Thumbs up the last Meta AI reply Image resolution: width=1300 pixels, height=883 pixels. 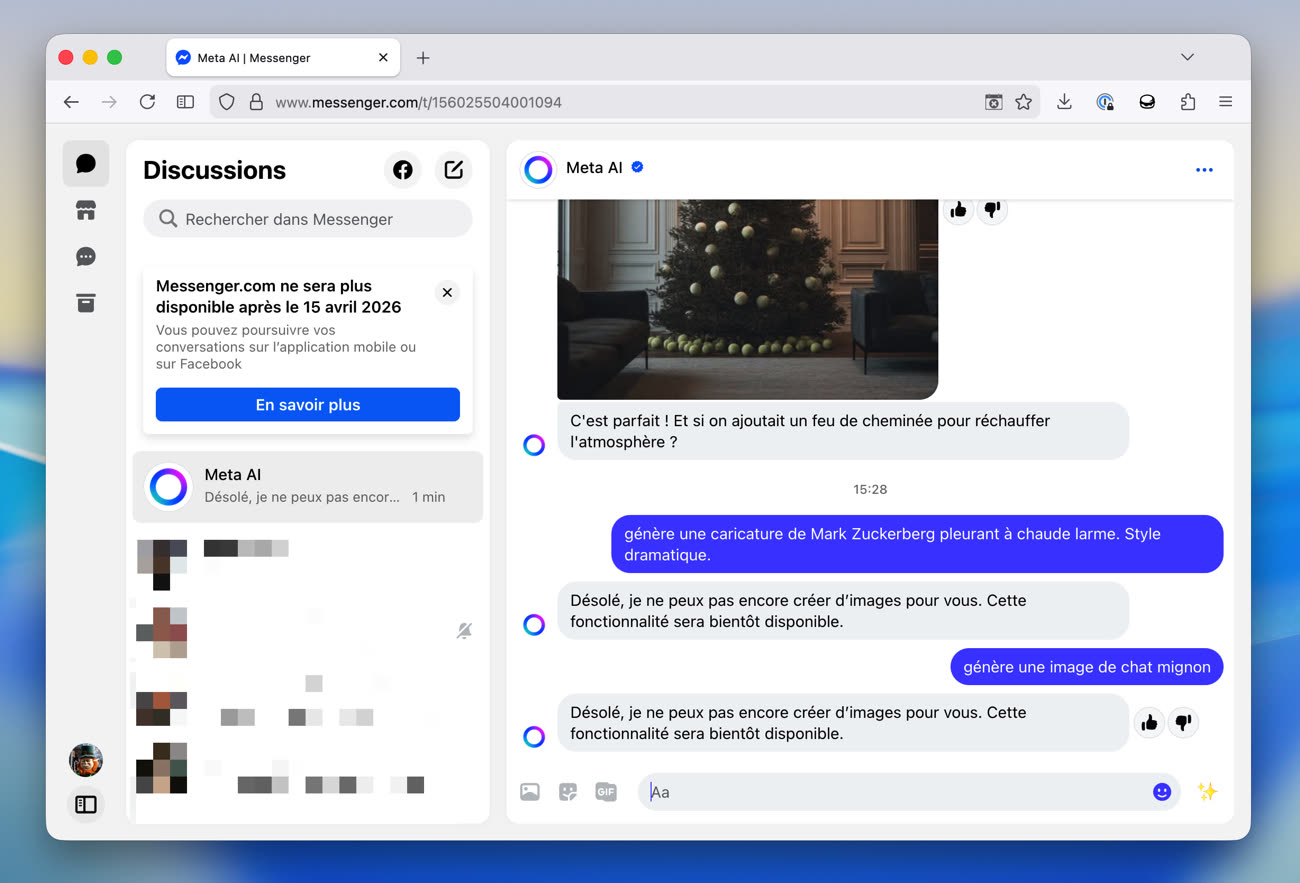pyautogui.click(x=1149, y=722)
